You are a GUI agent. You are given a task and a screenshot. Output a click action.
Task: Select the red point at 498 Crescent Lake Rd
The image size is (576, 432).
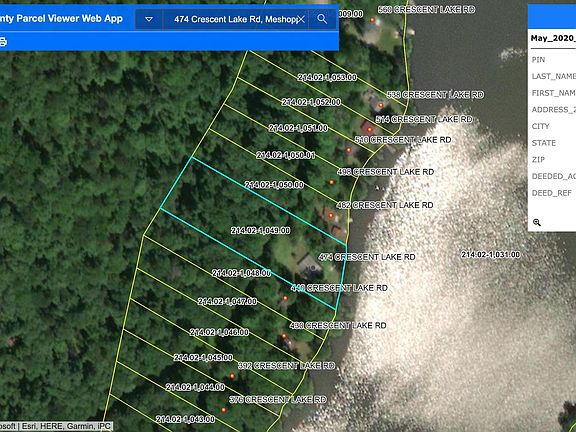tap(331, 182)
